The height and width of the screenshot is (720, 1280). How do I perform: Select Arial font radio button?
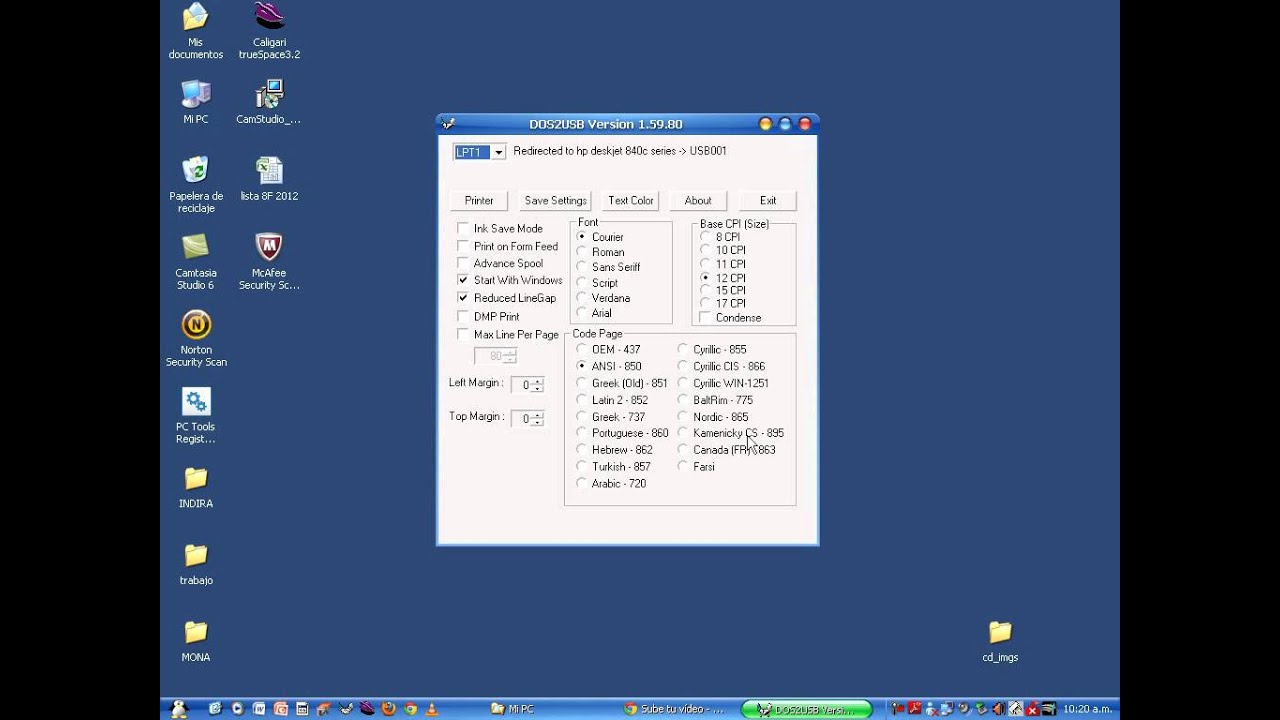click(582, 313)
